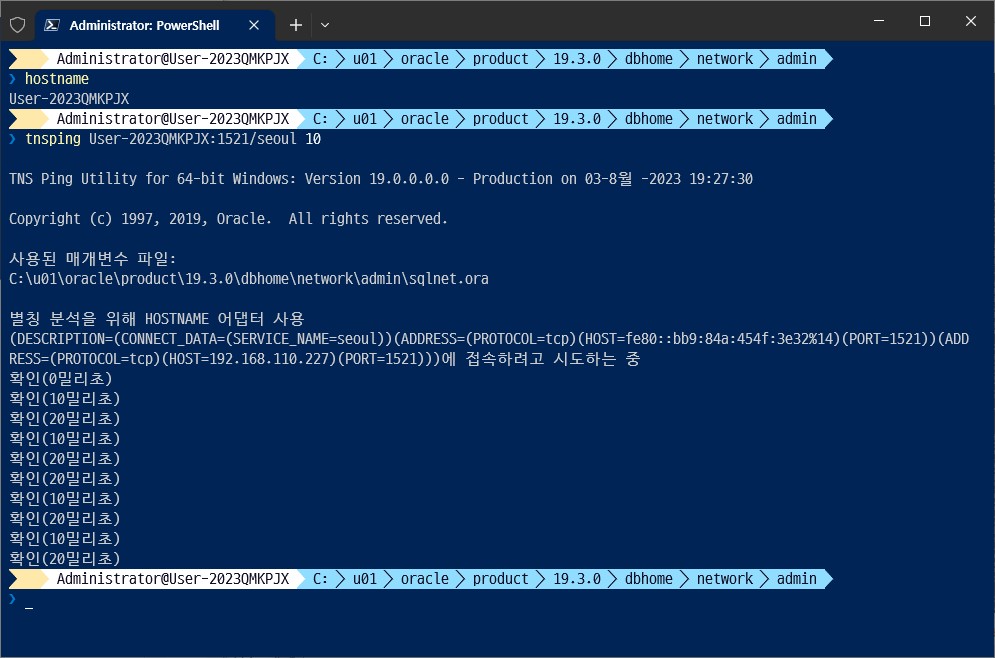
Task: Open a new tab with the plus button
Action: click(x=296, y=25)
